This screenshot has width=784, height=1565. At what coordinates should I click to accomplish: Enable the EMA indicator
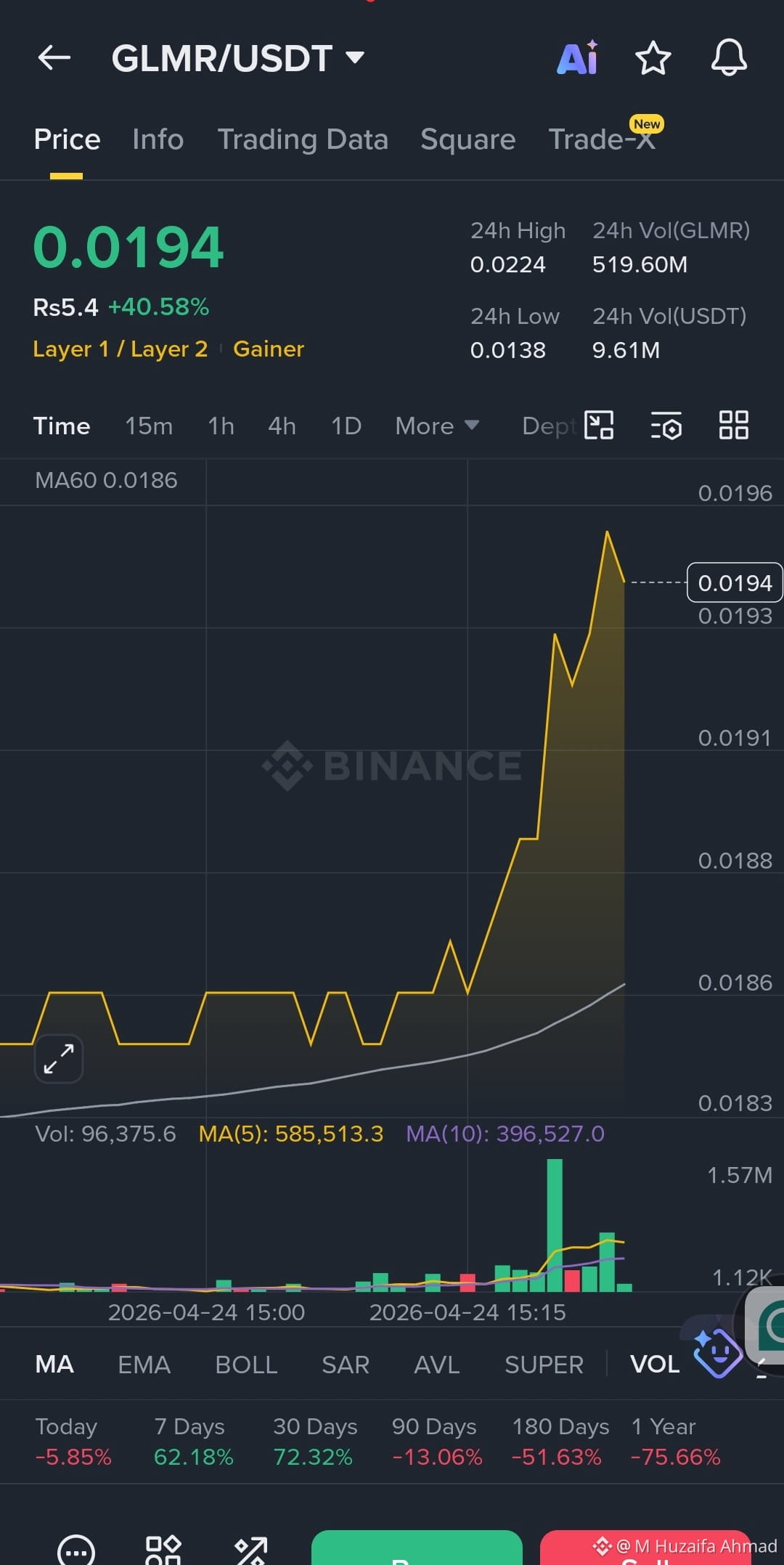pos(144,1365)
